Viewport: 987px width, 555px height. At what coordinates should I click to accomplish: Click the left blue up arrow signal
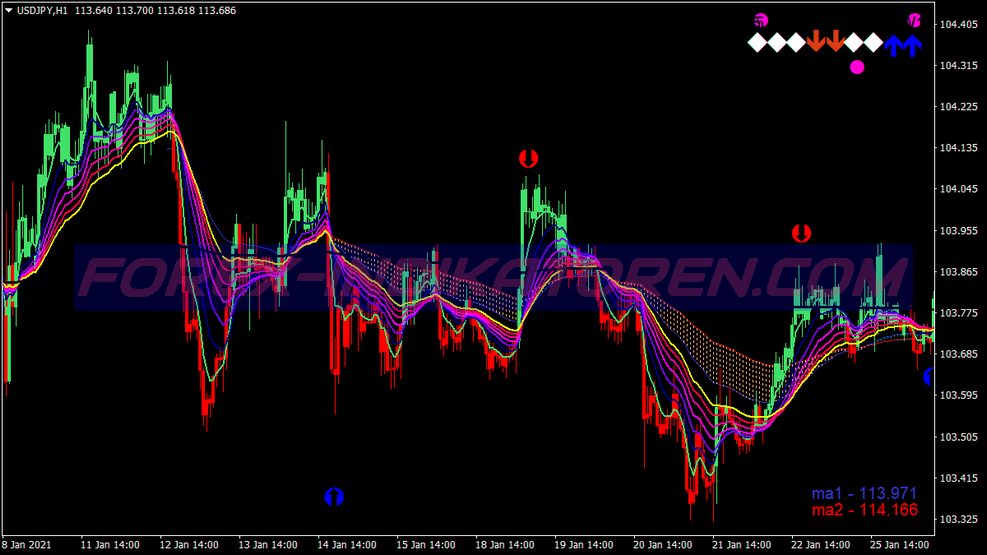[893, 44]
